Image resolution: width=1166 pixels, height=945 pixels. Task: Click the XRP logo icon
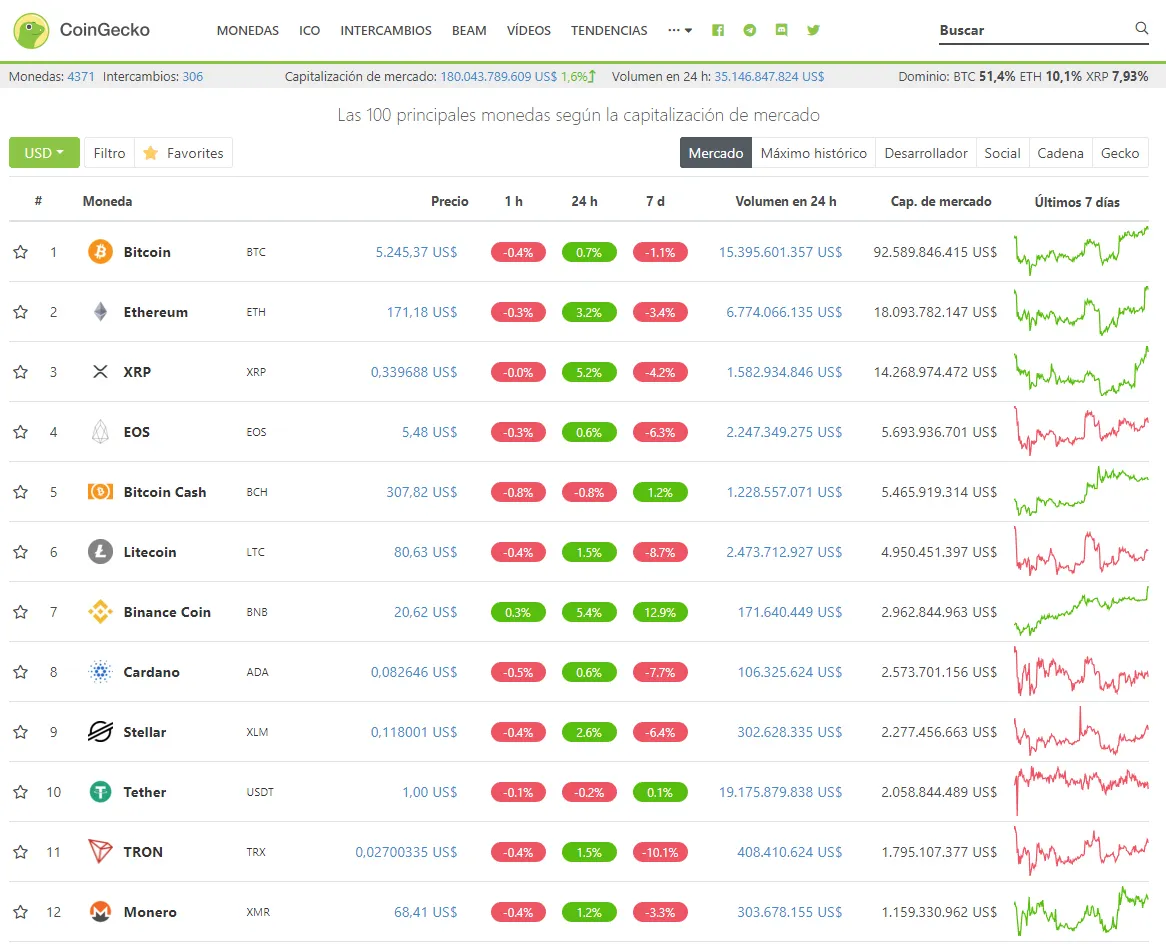[100, 372]
